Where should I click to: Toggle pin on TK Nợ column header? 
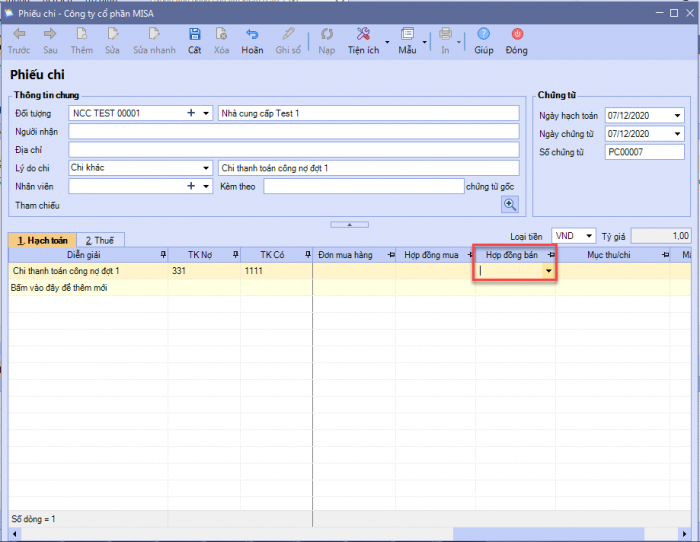click(235, 255)
